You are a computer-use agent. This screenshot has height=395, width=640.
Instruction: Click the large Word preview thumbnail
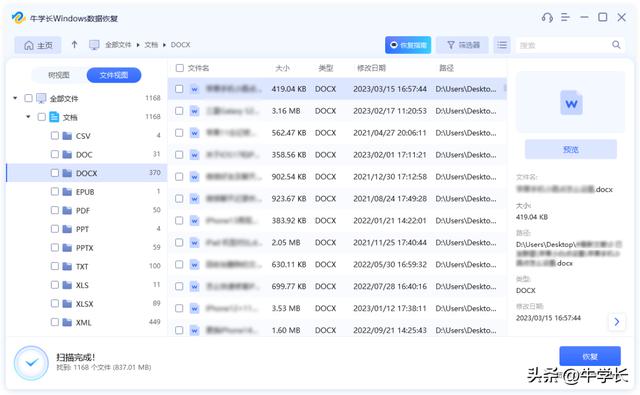coord(571,103)
